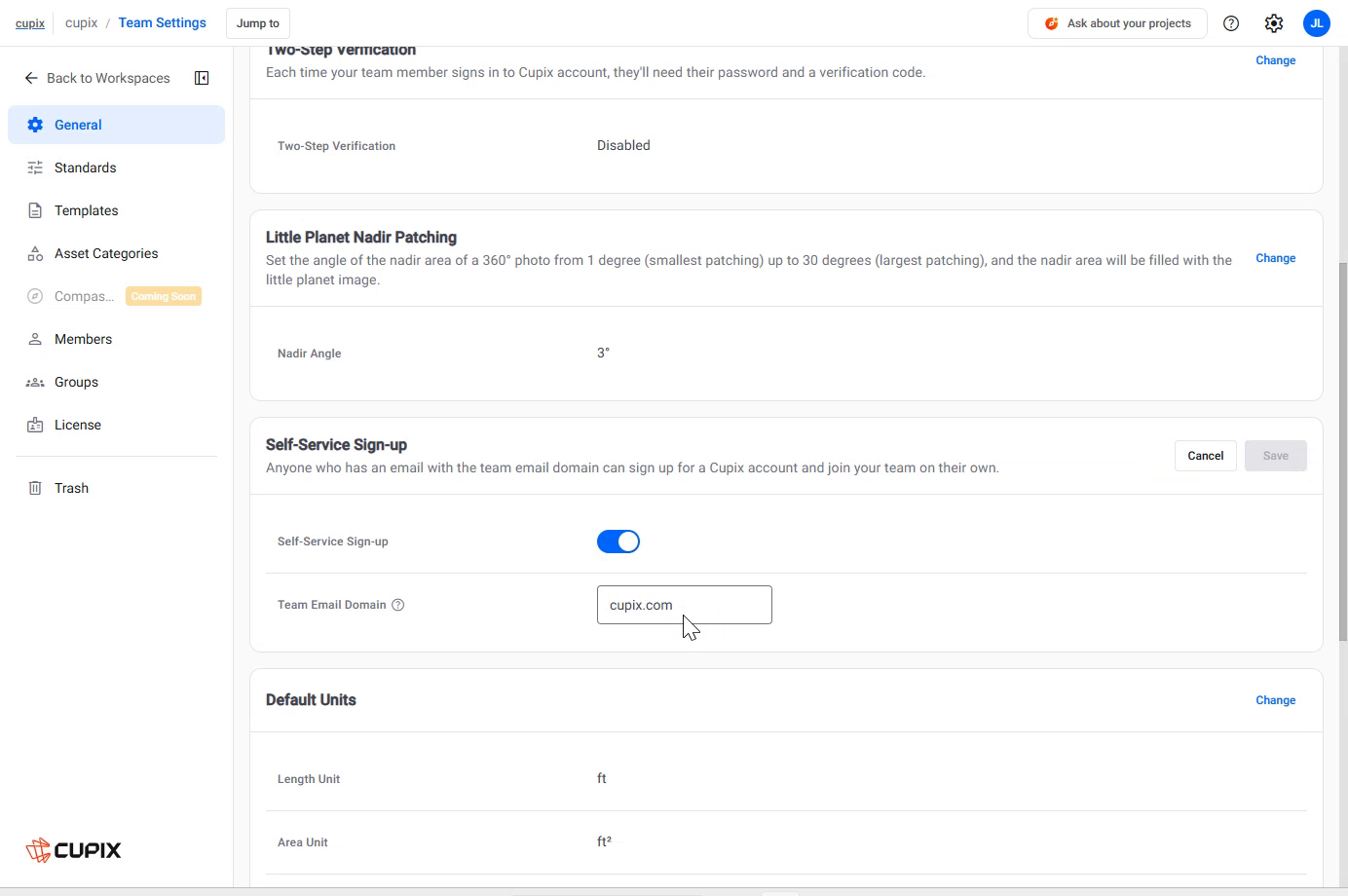Turn off Self-Service Sign-up toggle
Screen dimensions: 1348x896
(618, 541)
